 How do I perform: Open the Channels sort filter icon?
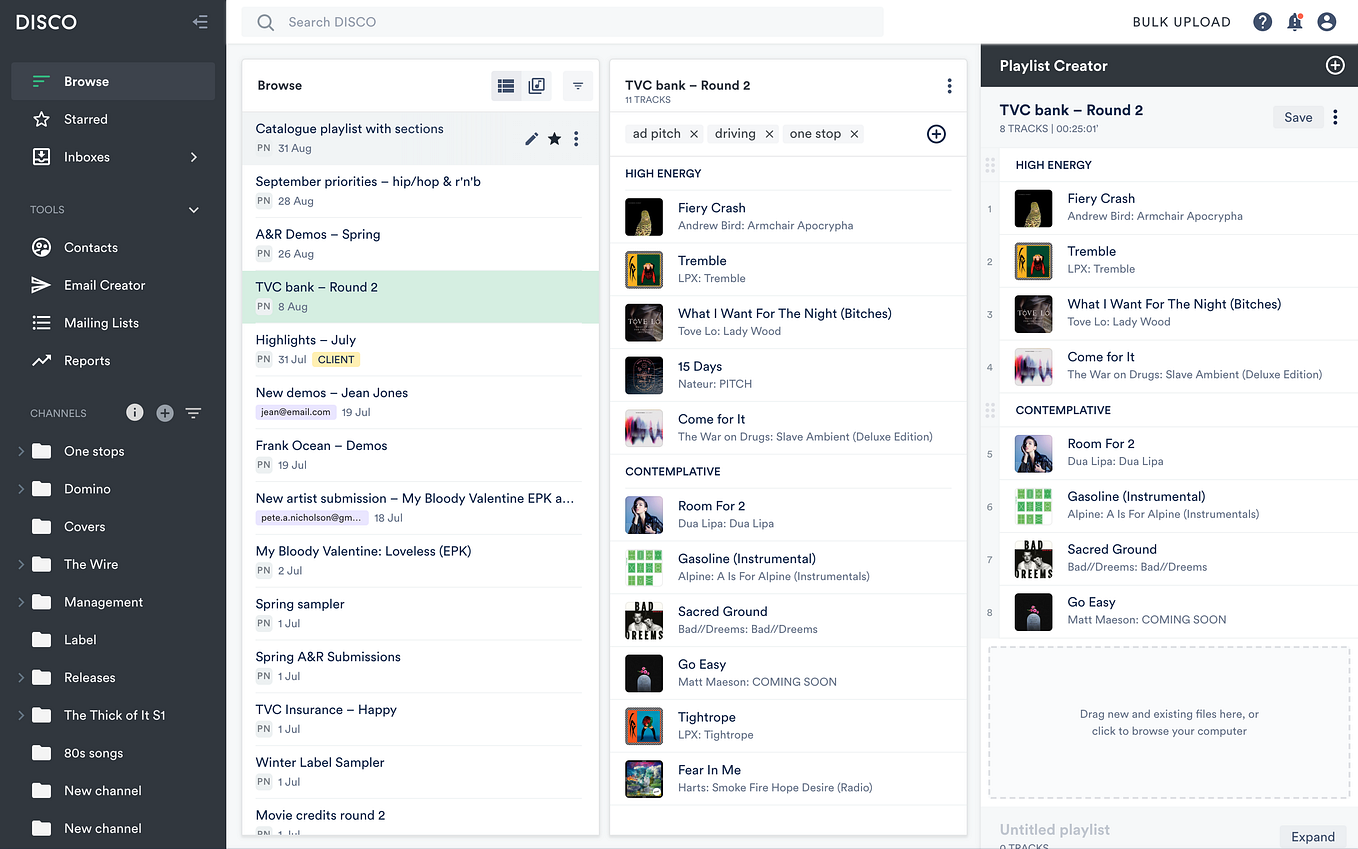(x=194, y=413)
